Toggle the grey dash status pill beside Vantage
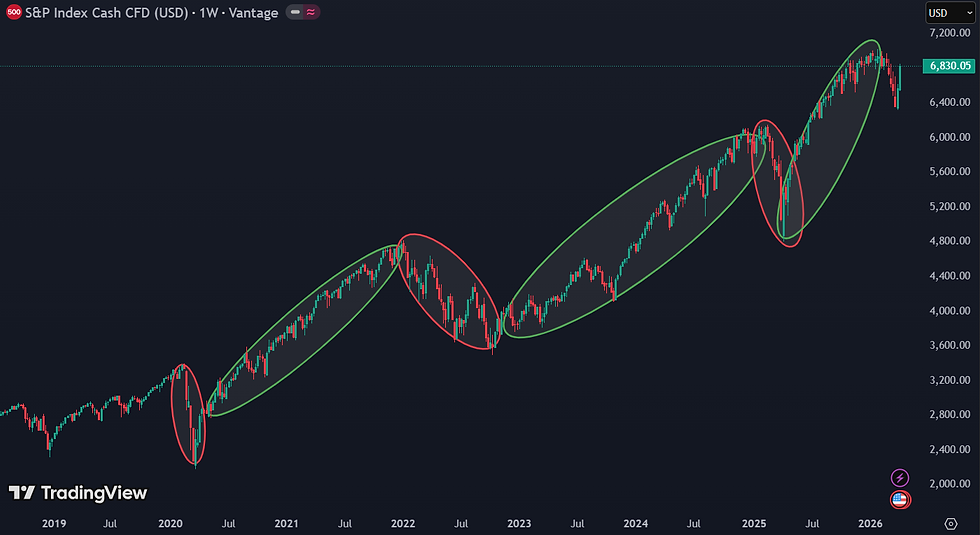The width and height of the screenshot is (980, 535). (x=295, y=12)
